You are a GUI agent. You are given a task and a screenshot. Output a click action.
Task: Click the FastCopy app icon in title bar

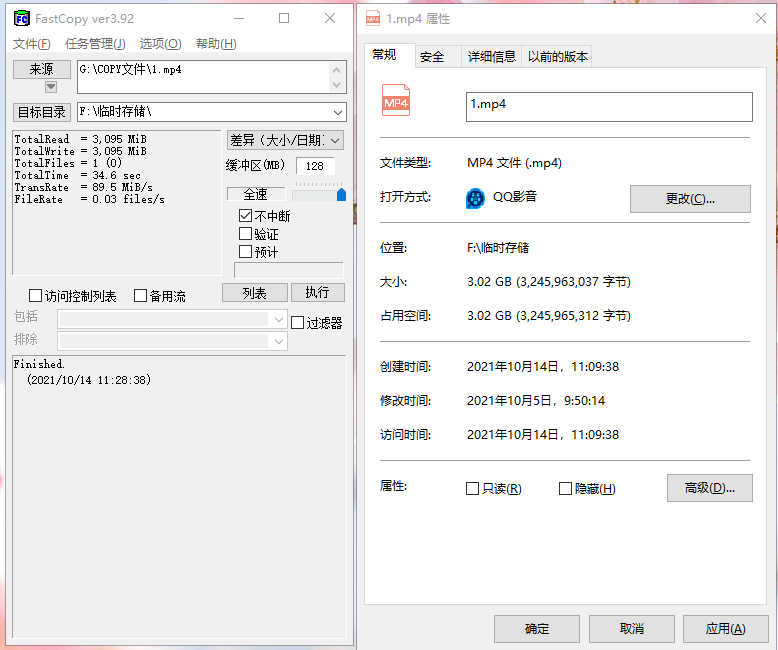point(22,18)
